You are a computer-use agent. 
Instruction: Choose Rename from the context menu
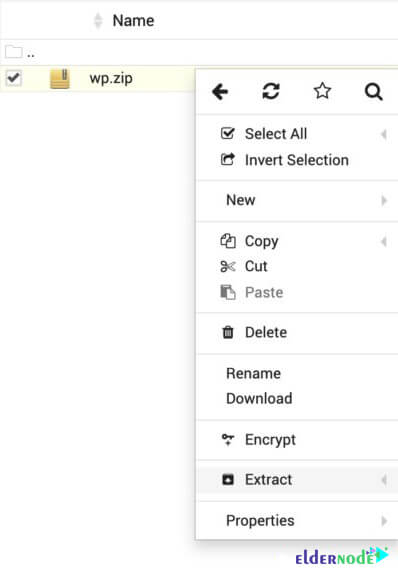coord(254,373)
